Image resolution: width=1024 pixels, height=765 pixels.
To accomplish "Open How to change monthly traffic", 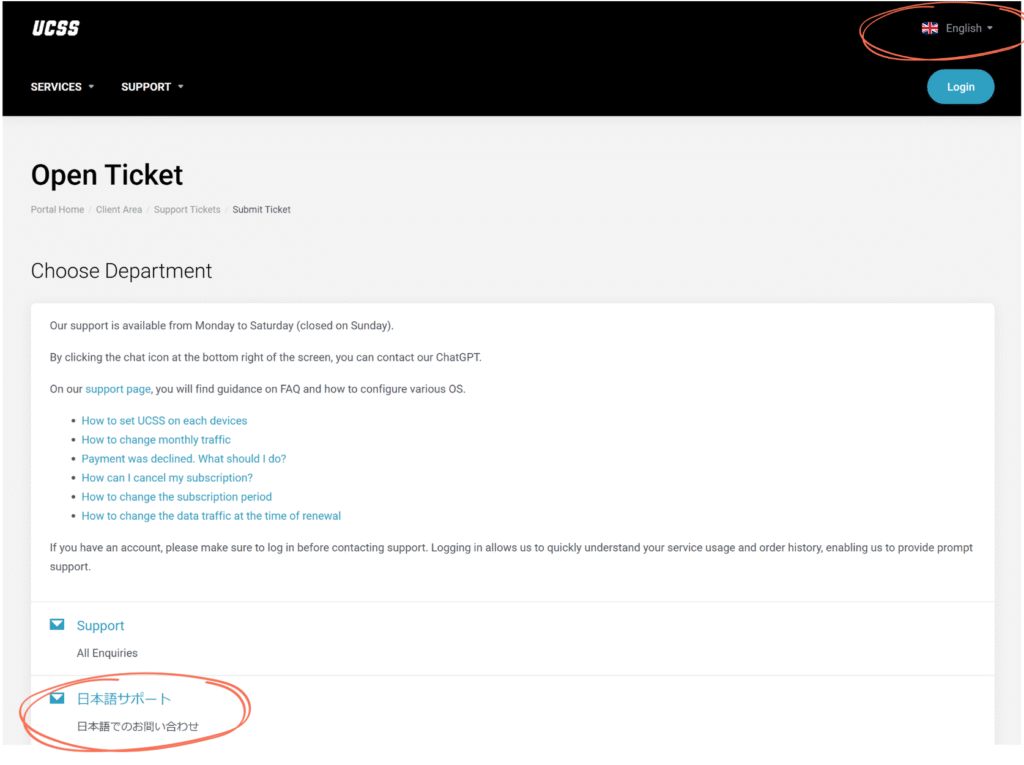I will [156, 440].
